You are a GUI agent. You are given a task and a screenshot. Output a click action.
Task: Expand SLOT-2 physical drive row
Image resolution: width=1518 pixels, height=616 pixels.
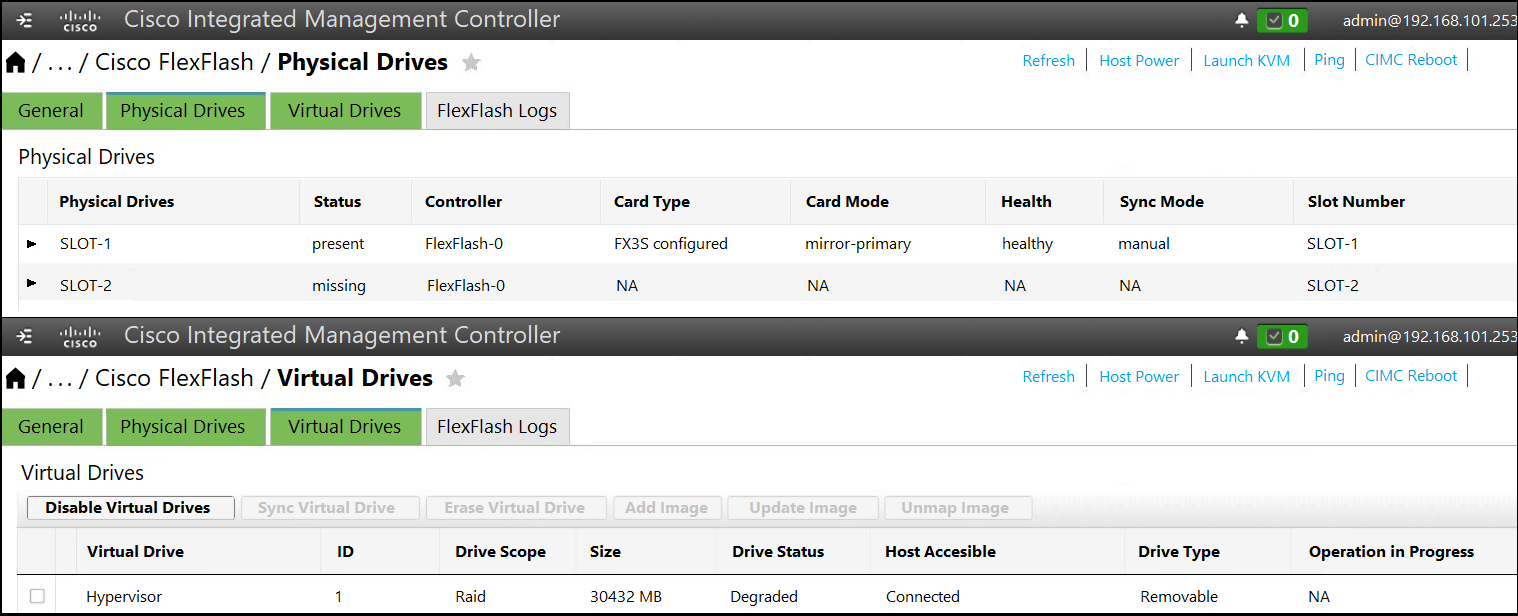coord(31,284)
